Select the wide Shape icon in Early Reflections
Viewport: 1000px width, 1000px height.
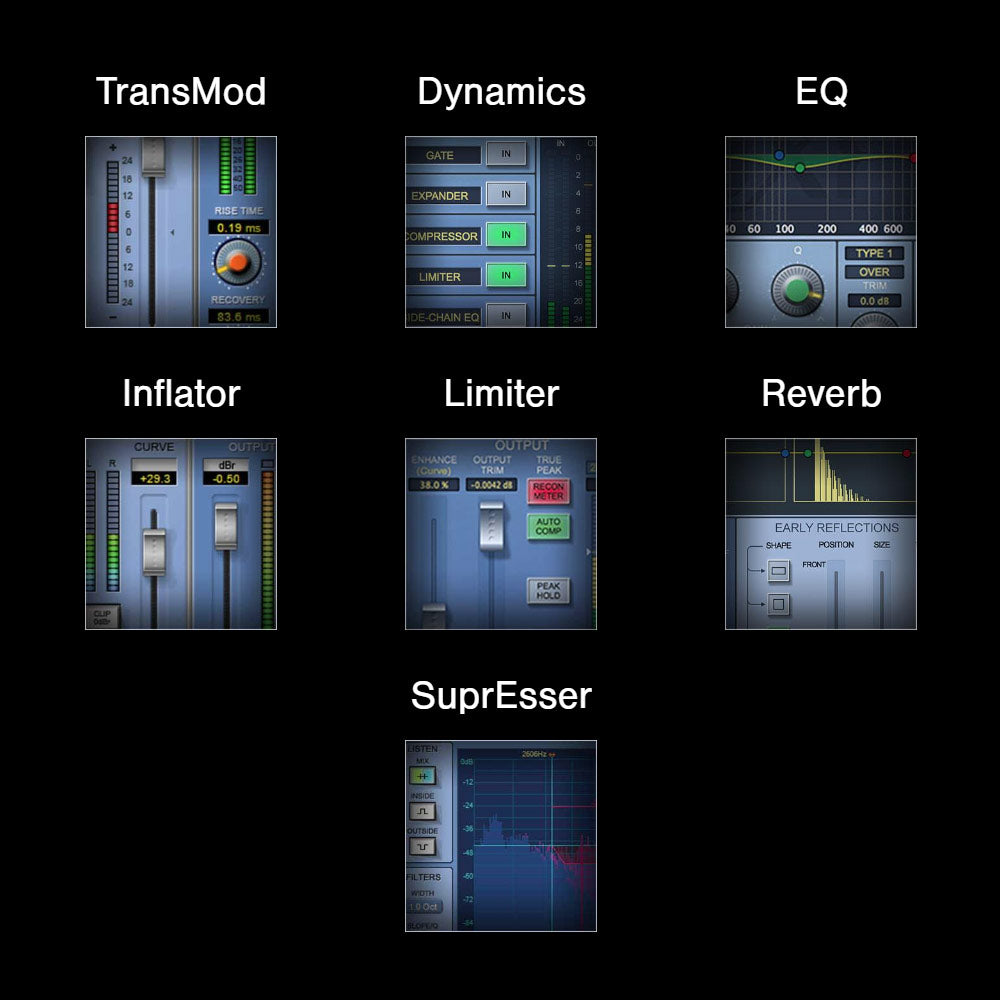point(779,571)
